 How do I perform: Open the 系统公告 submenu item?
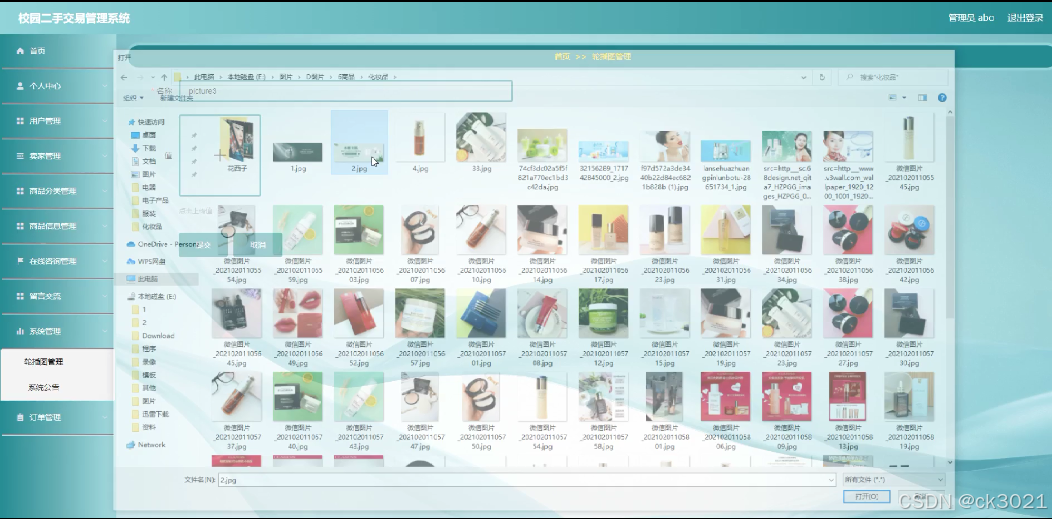click(x=44, y=387)
